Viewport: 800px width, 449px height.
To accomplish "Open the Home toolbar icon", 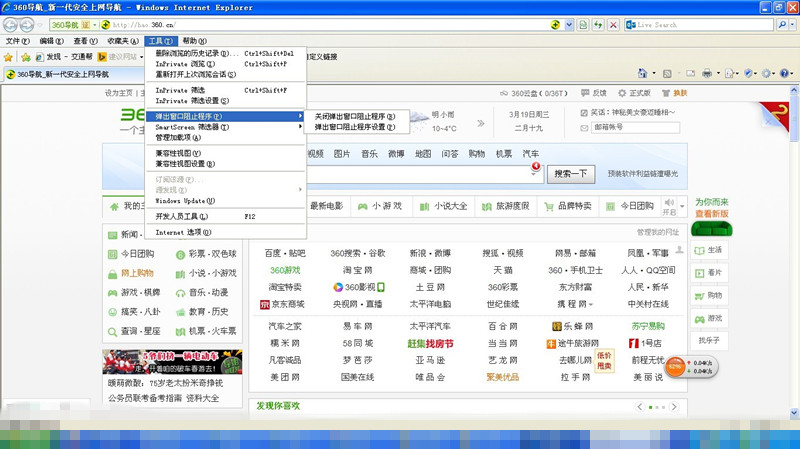I will coord(642,73).
